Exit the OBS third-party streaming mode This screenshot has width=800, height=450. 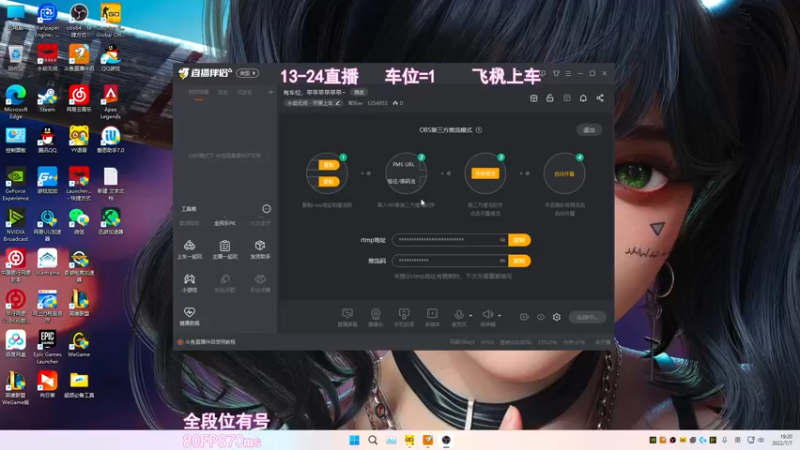coord(589,130)
